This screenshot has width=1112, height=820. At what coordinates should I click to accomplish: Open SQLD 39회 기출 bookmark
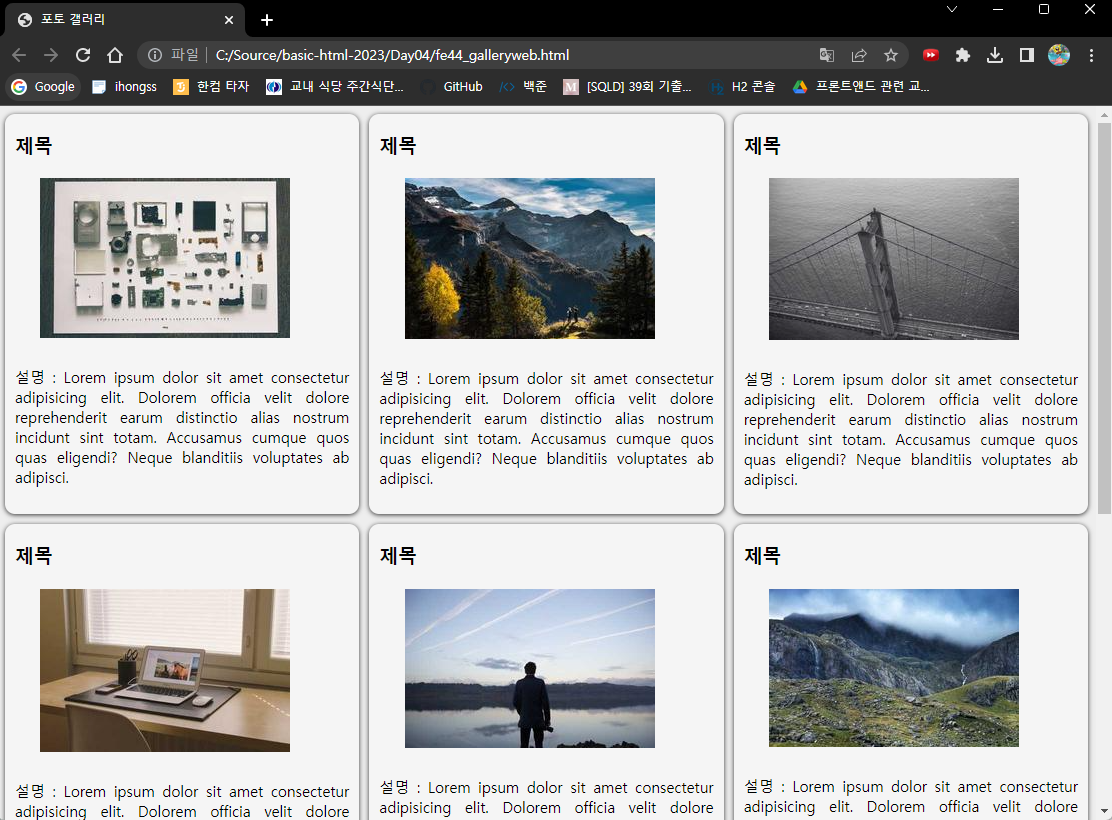pos(628,87)
